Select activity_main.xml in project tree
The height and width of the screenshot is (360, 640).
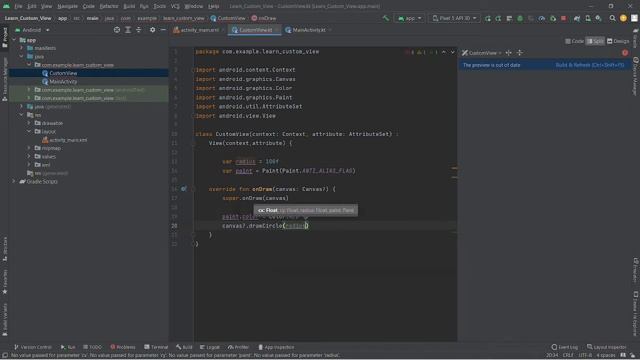click(x=68, y=140)
